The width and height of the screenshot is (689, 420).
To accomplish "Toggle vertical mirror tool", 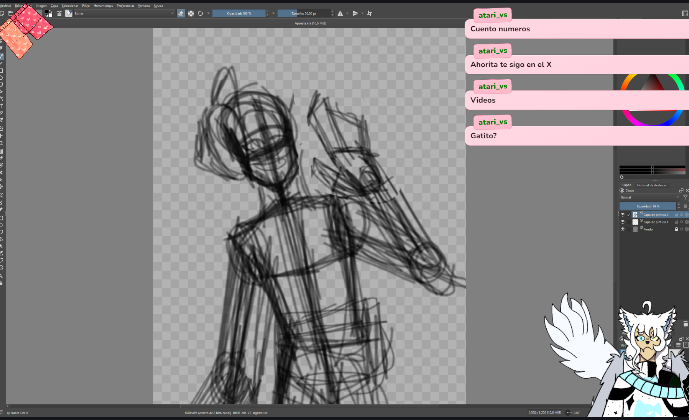I will [x=355, y=14].
